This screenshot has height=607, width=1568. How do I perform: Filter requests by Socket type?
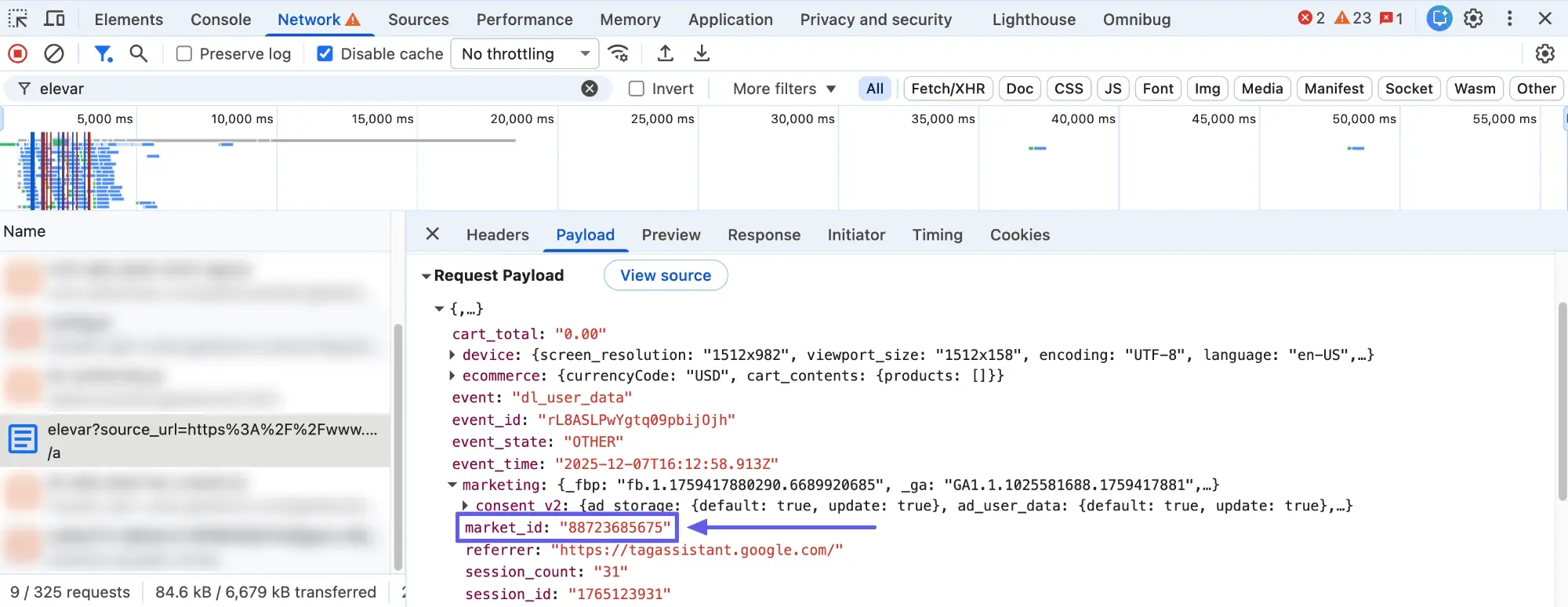[x=1409, y=89]
